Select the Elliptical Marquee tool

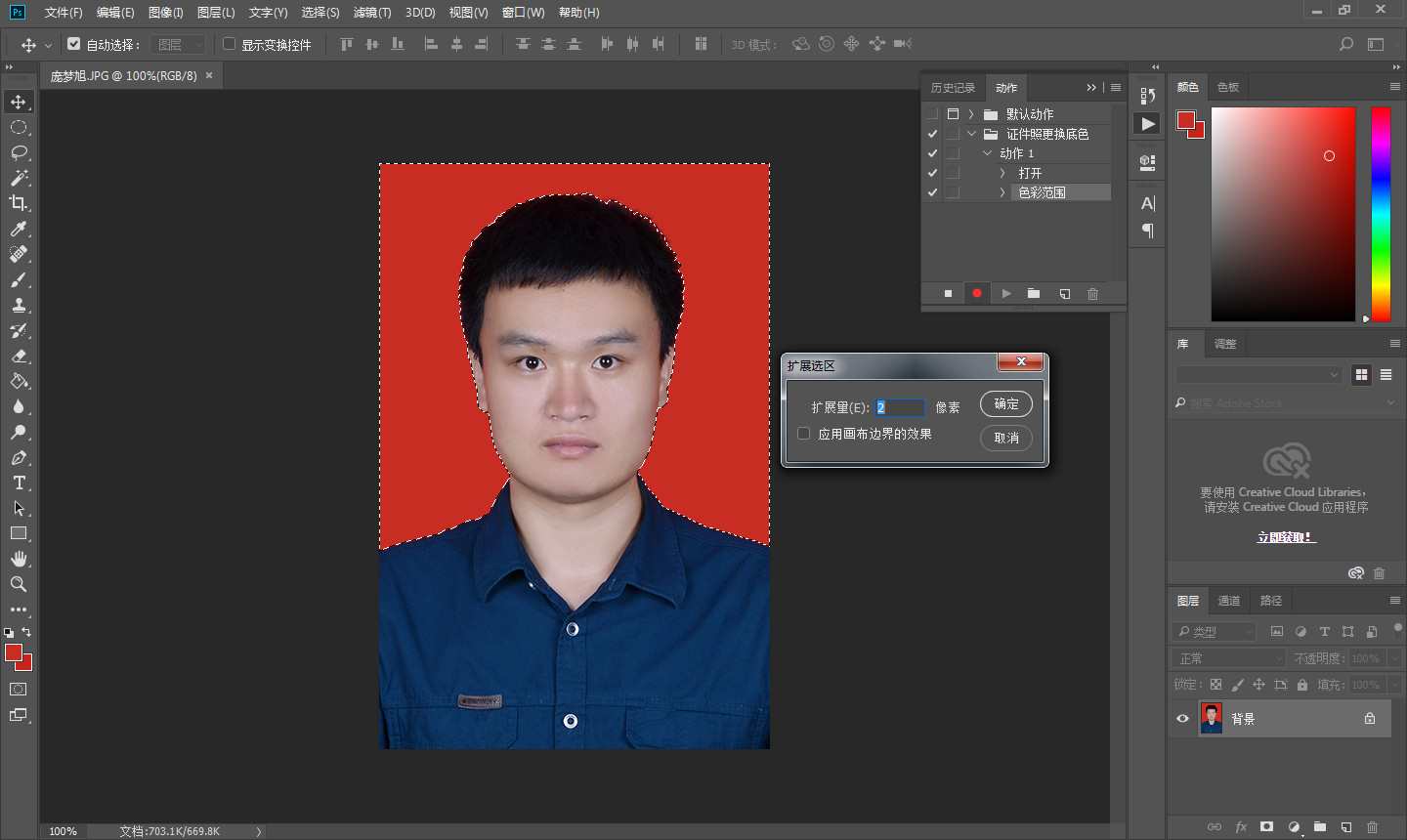19,127
